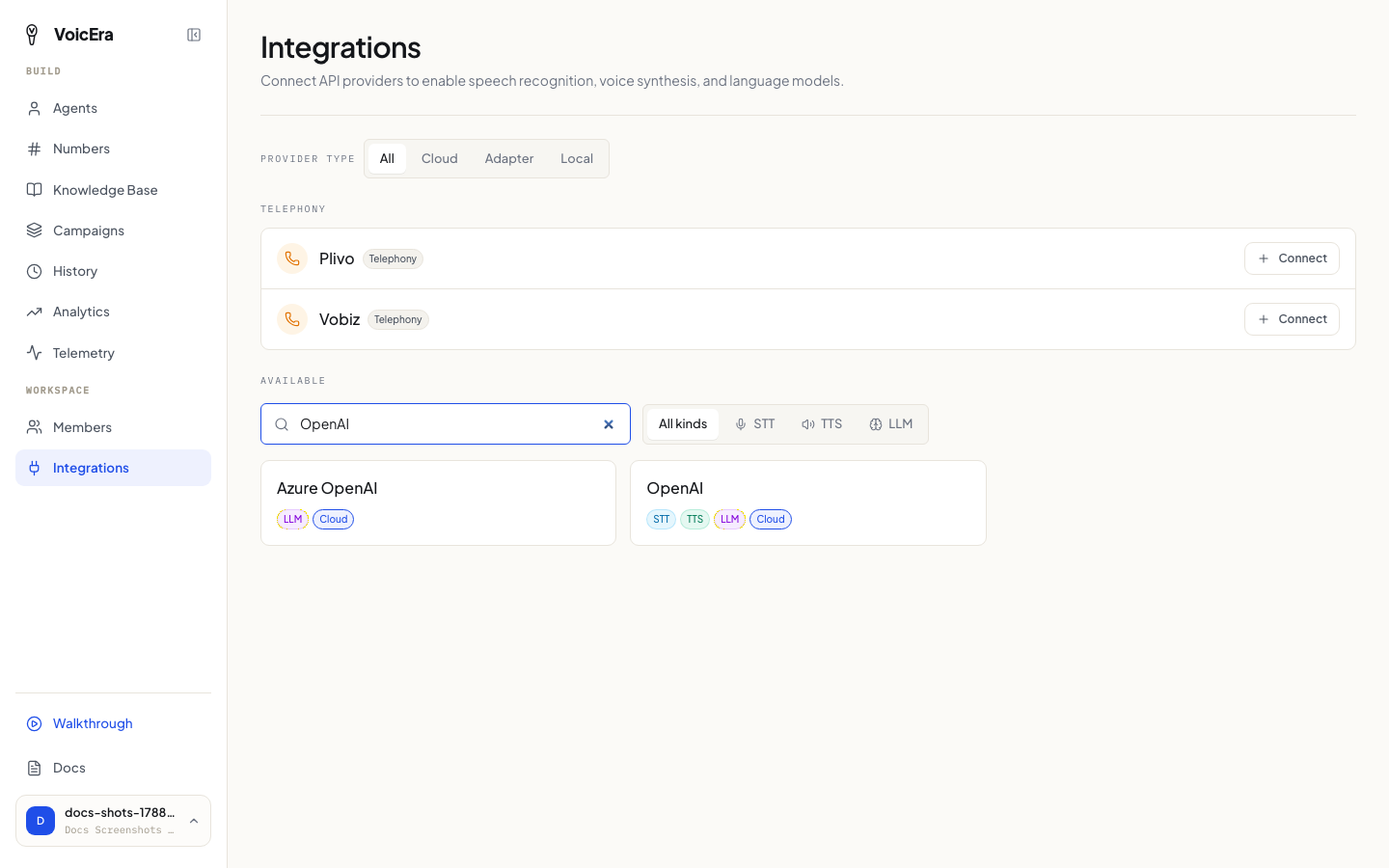Select Integrations in sidebar
1389x868 pixels.
114,468
